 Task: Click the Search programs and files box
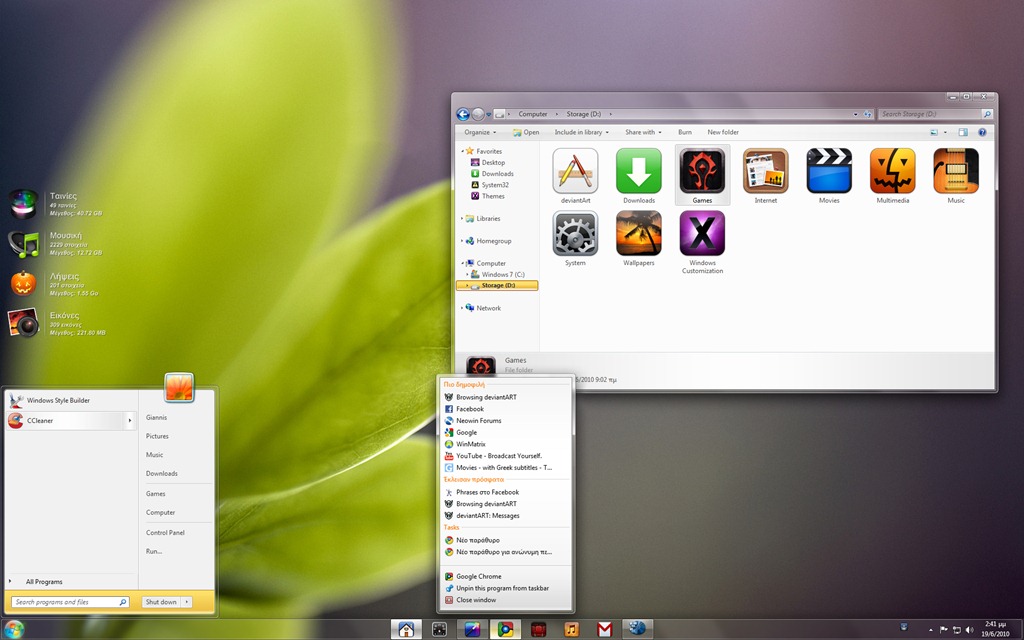coord(70,602)
